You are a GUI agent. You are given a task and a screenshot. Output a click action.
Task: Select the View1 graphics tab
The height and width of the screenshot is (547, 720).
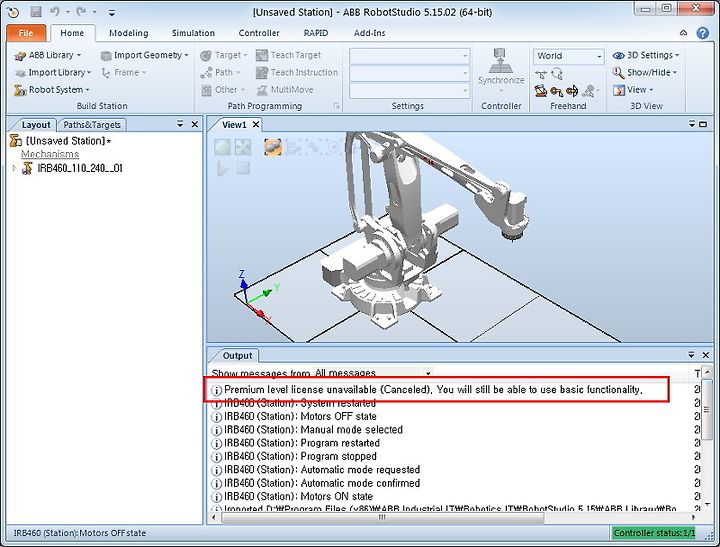234,124
